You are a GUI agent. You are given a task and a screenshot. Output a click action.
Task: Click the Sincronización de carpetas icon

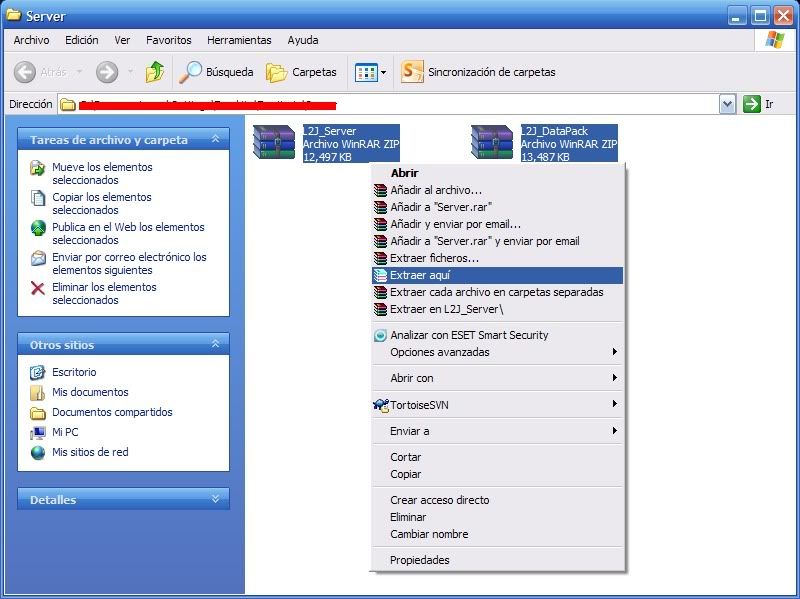(x=412, y=72)
